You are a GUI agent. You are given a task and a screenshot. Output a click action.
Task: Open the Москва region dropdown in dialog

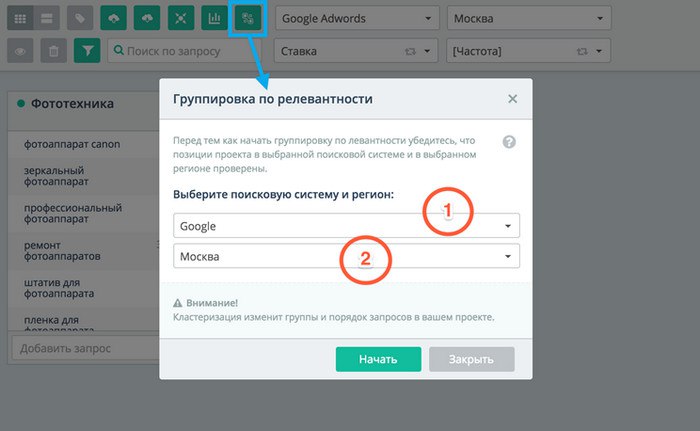(x=346, y=256)
